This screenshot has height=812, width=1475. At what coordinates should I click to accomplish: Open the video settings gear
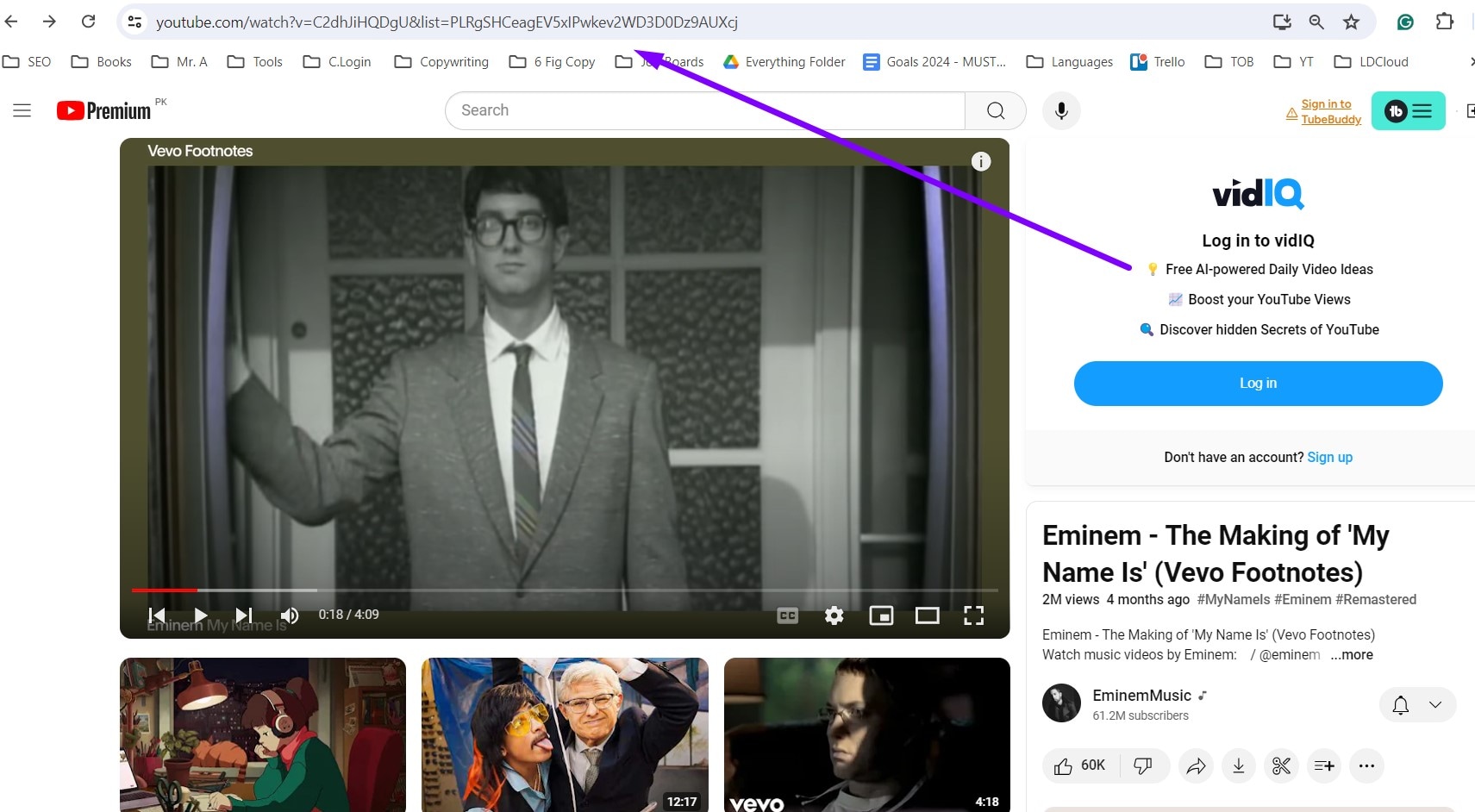(834, 615)
